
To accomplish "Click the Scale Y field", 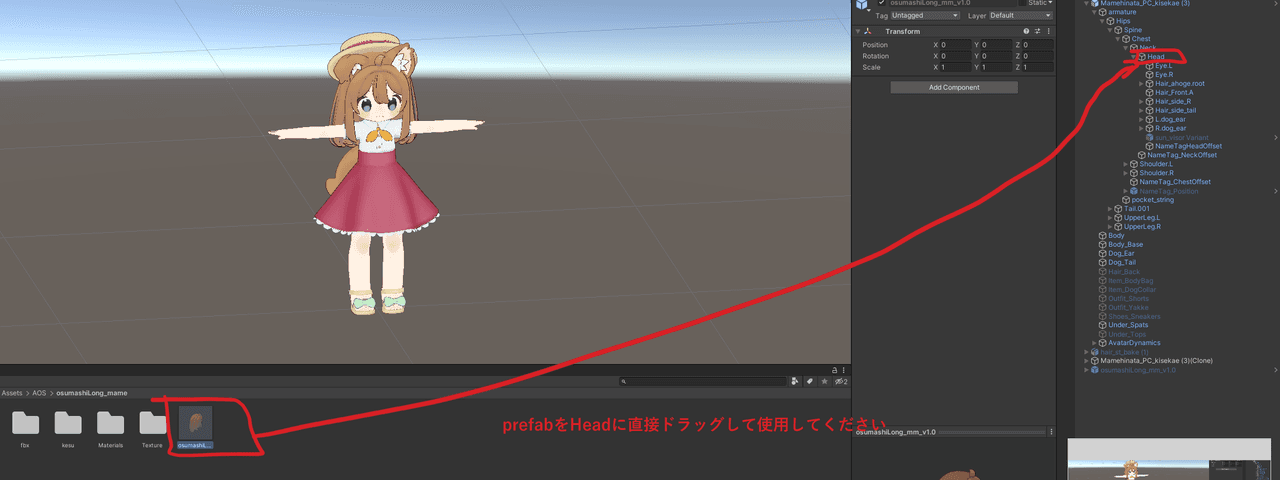I will point(996,67).
